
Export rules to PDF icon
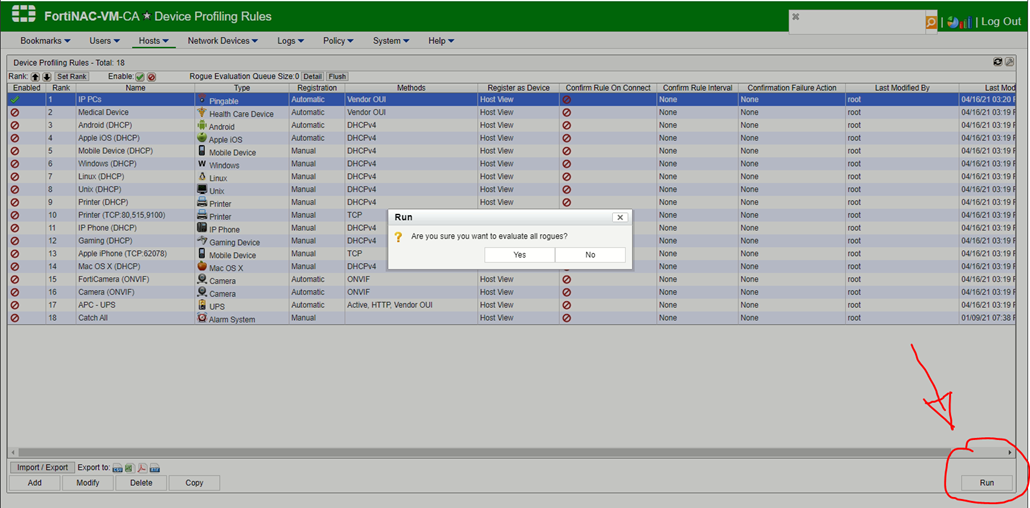[142, 468]
